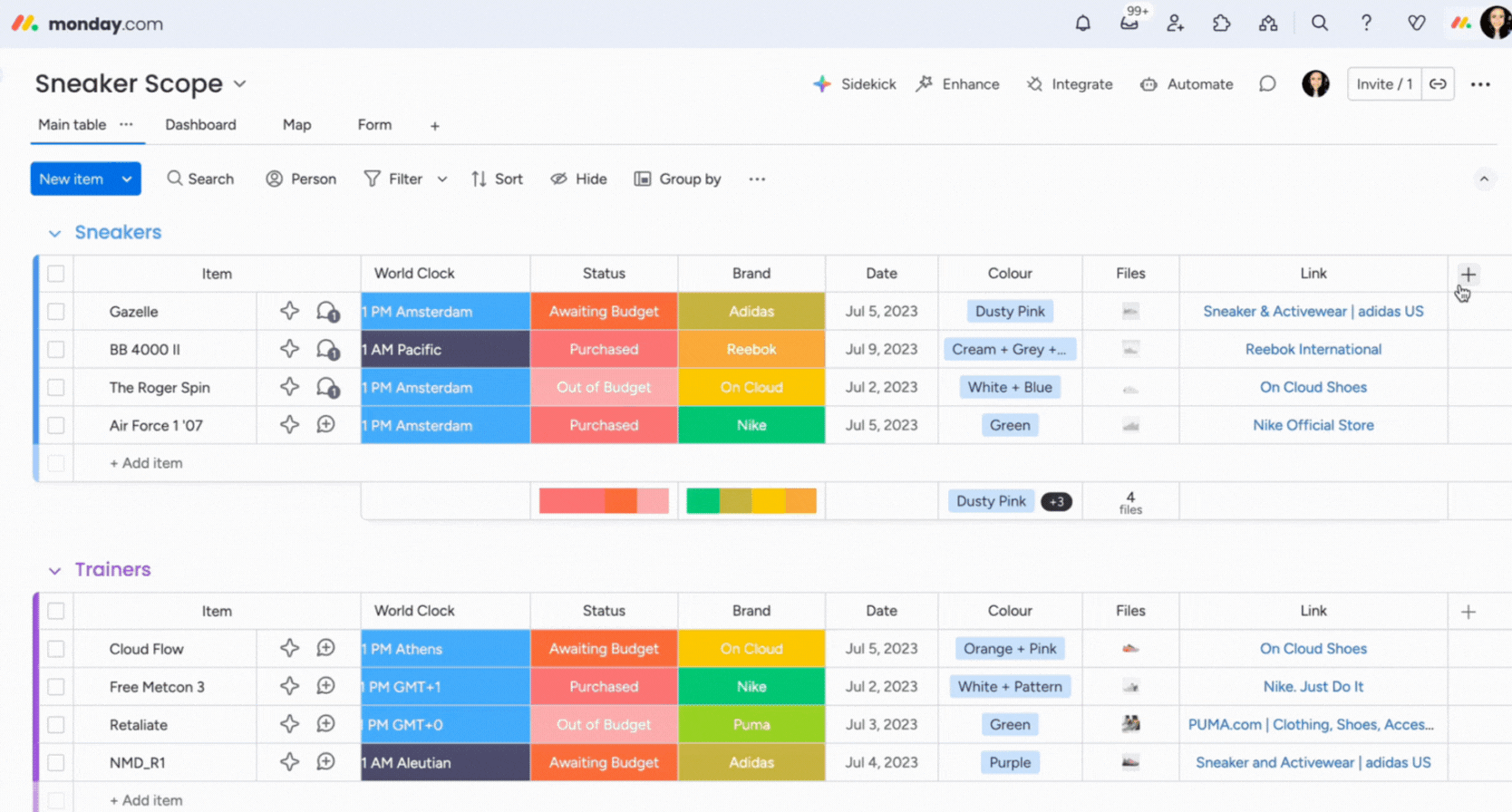This screenshot has width=1512, height=812.
Task: Switch to Map view
Action: [296, 125]
